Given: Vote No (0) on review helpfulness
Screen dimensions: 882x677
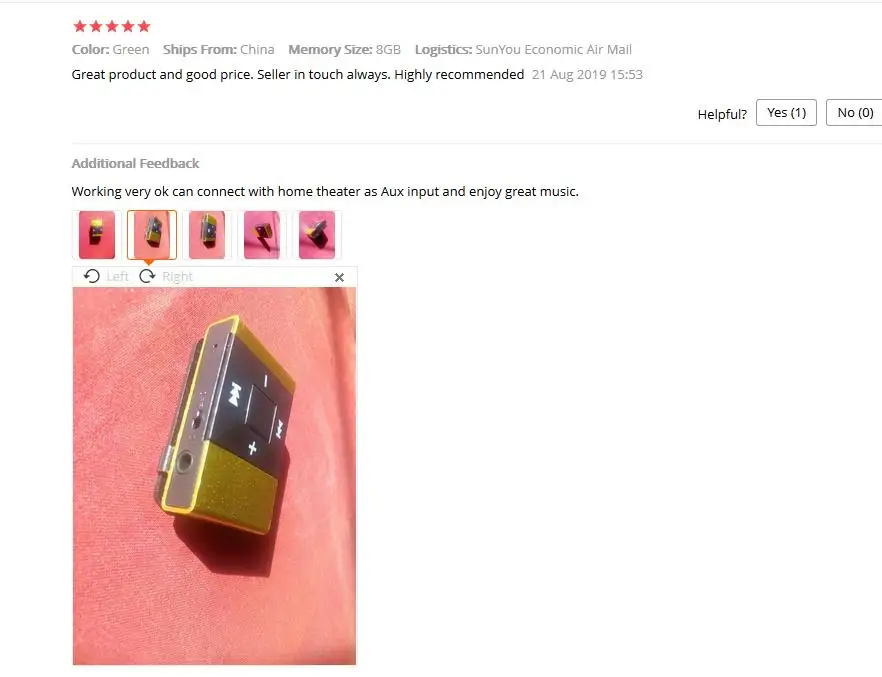Looking at the screenshot, I should click(x=855, y=112).
